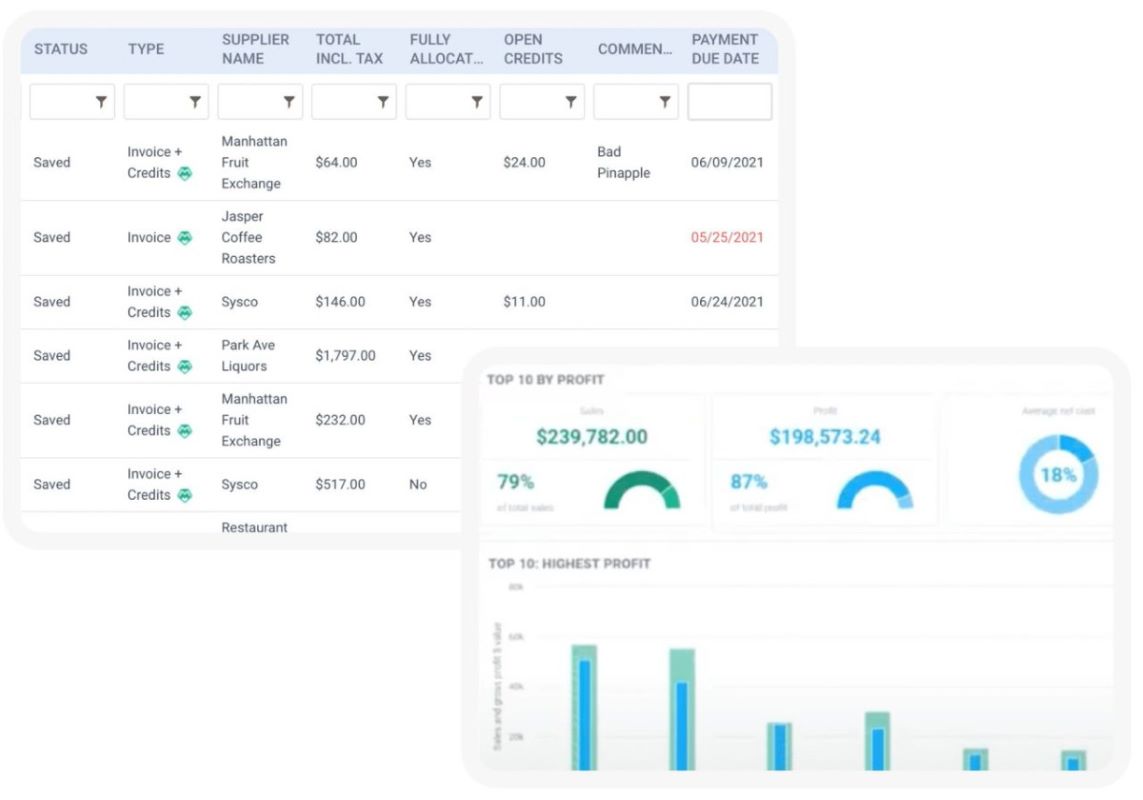Click the green 79% gauge chart
Viewport: 1143px width, 800px height.
pos(642,490)
